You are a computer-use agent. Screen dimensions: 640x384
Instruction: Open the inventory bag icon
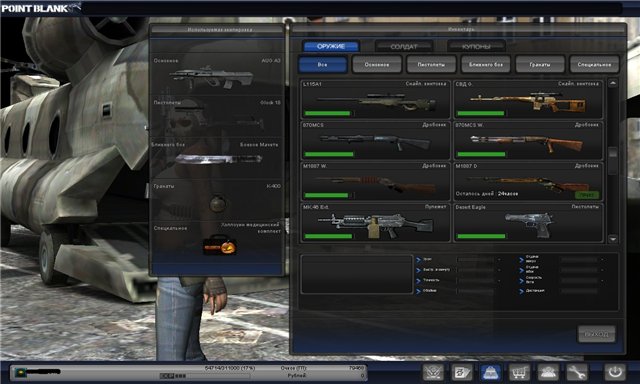tap(491, 372)
